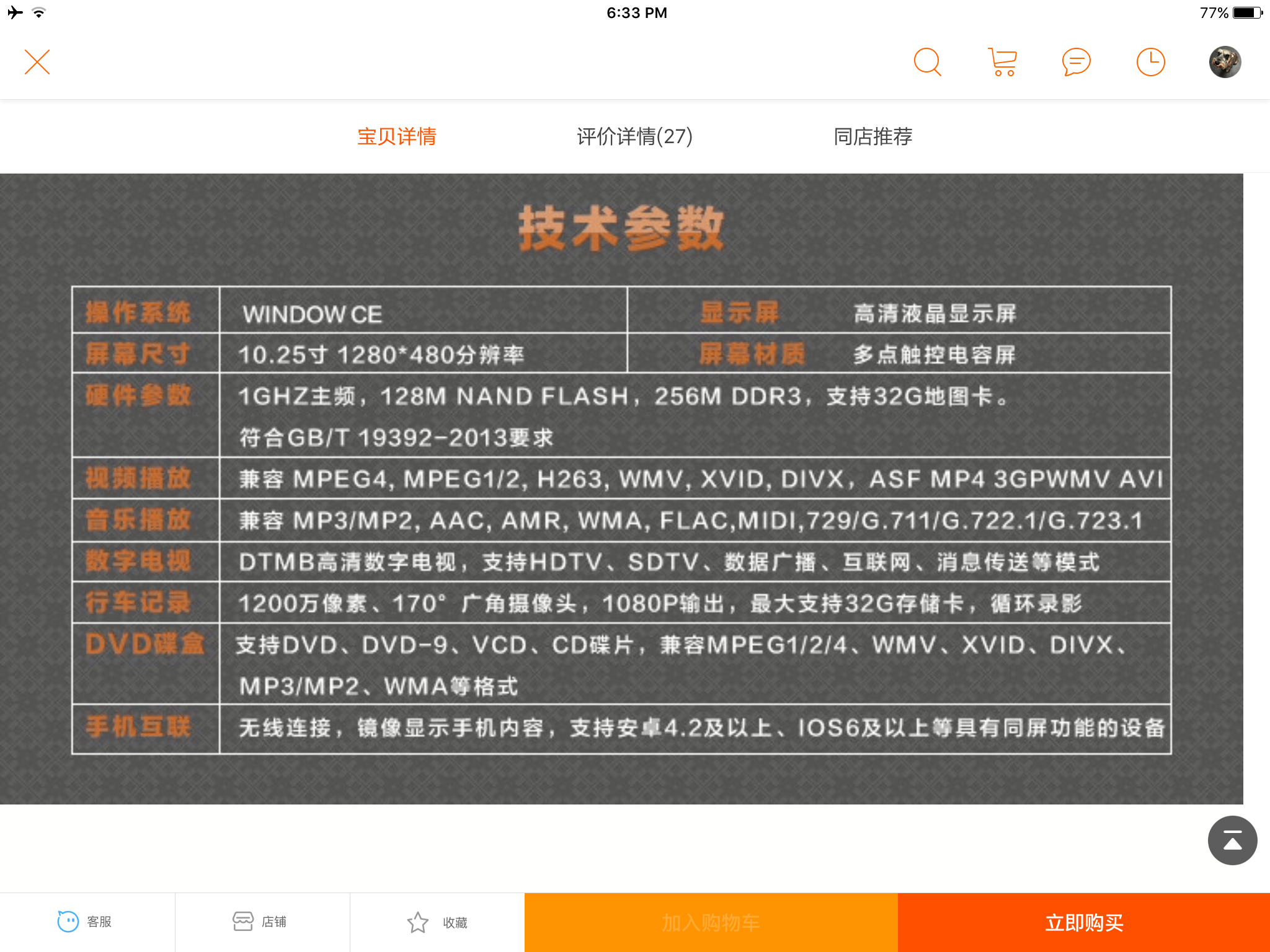Viewport: 1270px width, 952px height.
Task: Tap the 1GHZ主频 hardware spec line
Action: coord(624,397)
